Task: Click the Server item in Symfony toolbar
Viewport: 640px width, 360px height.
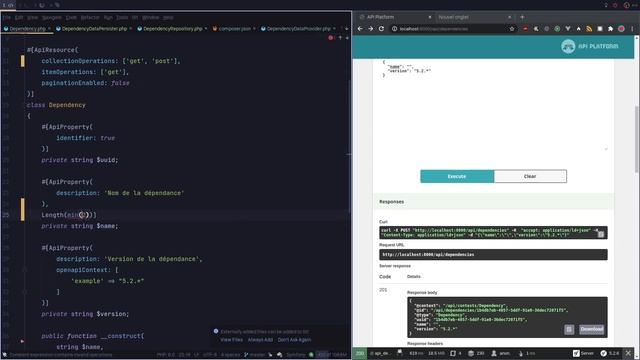Action: point(583,353)
